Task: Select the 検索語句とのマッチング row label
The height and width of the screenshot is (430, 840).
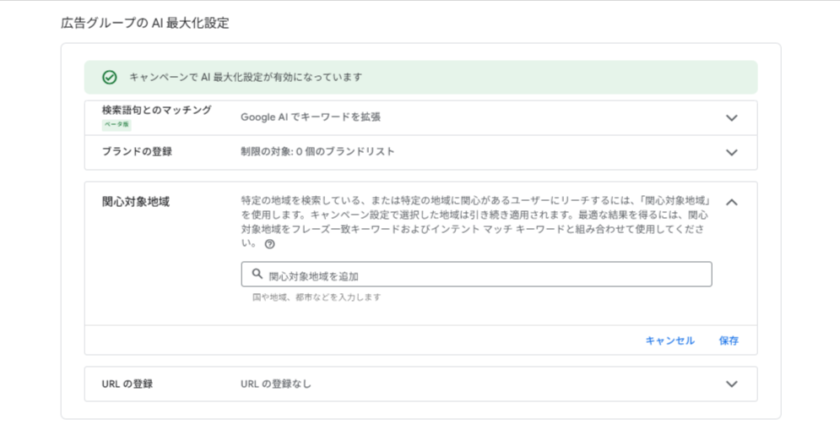Action: click(x=156, y=110)
